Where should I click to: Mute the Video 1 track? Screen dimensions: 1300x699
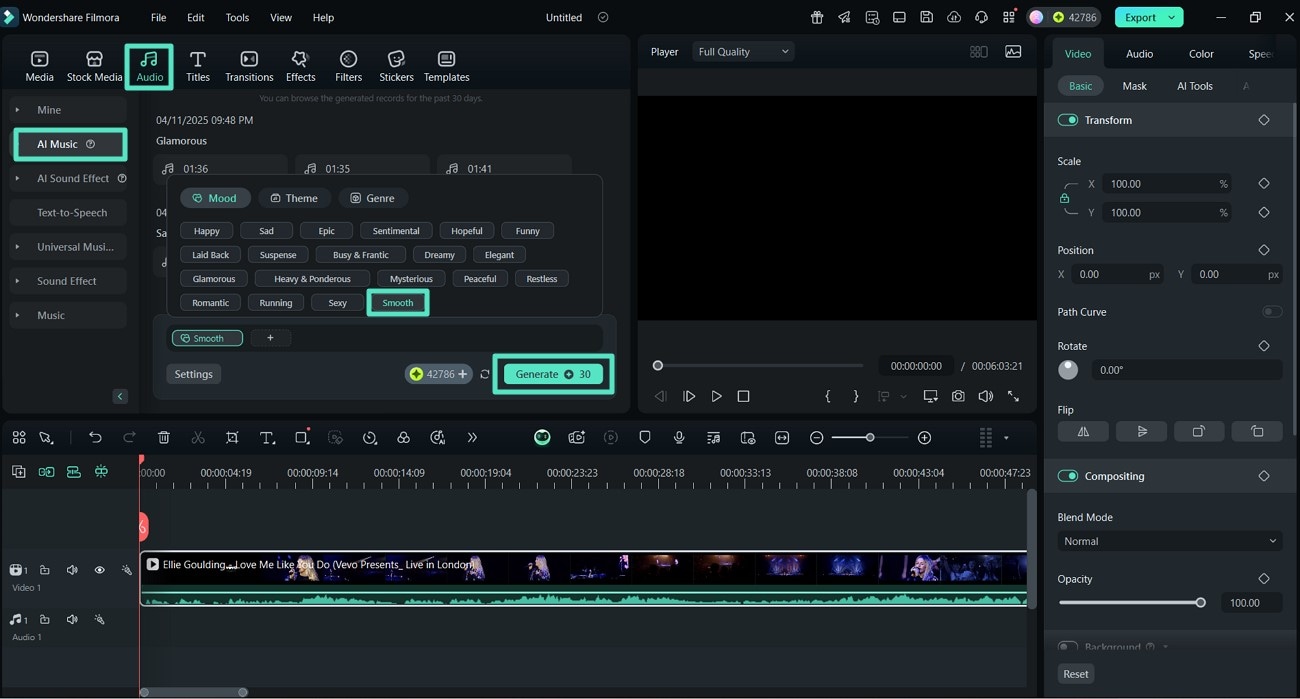point(72,570)
